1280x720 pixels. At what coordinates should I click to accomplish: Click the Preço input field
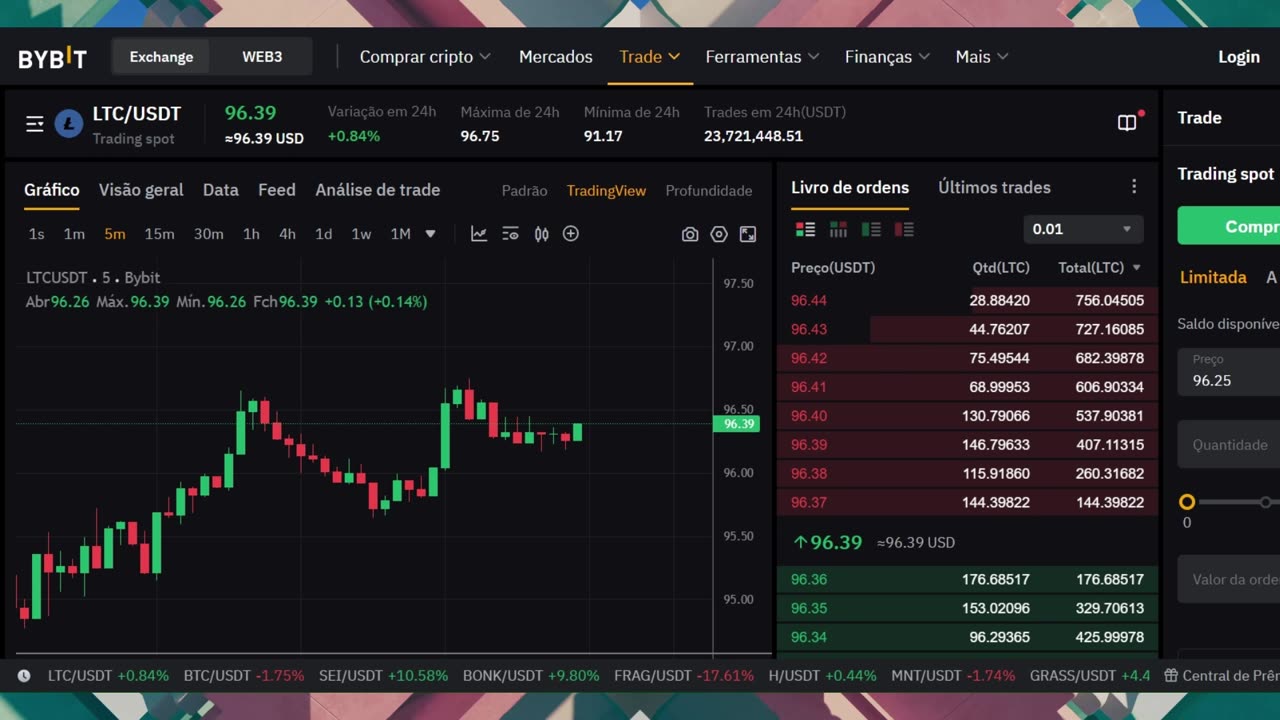(x=1229, y=372)
